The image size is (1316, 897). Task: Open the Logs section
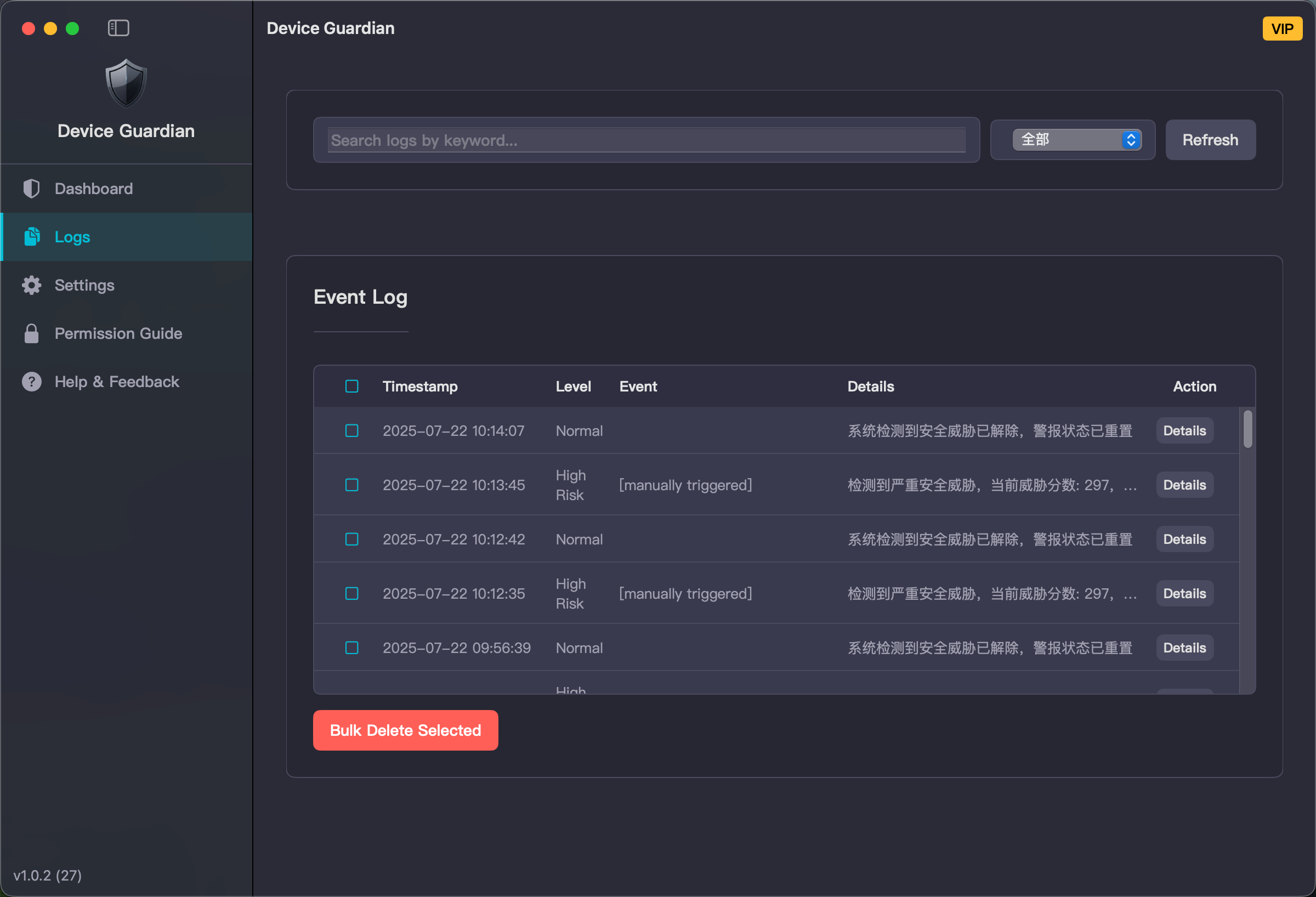(126, 237)
